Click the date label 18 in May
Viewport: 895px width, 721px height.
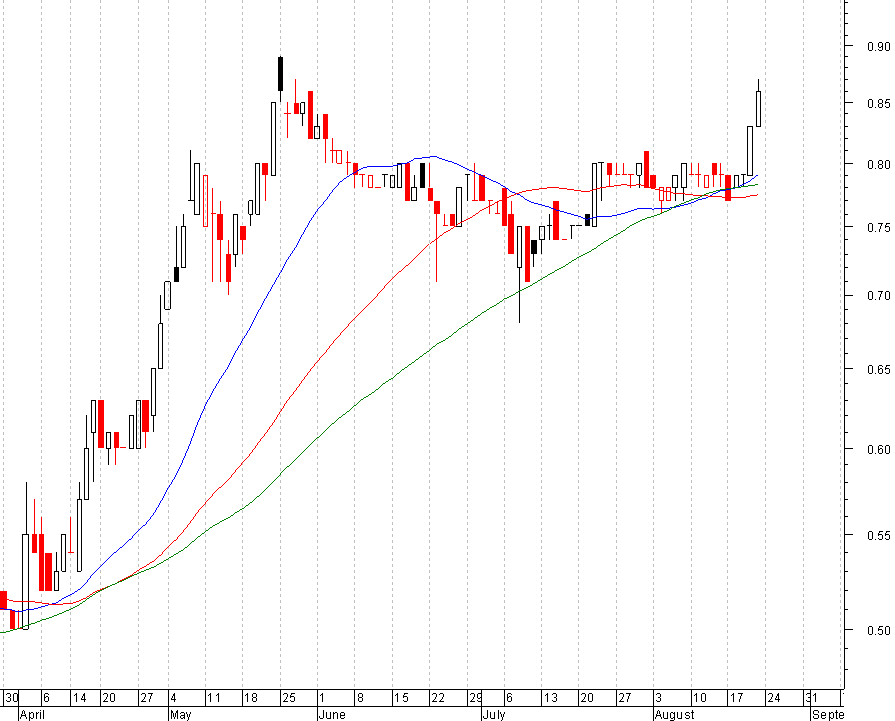pyautogui.click(x=251, y=698)
